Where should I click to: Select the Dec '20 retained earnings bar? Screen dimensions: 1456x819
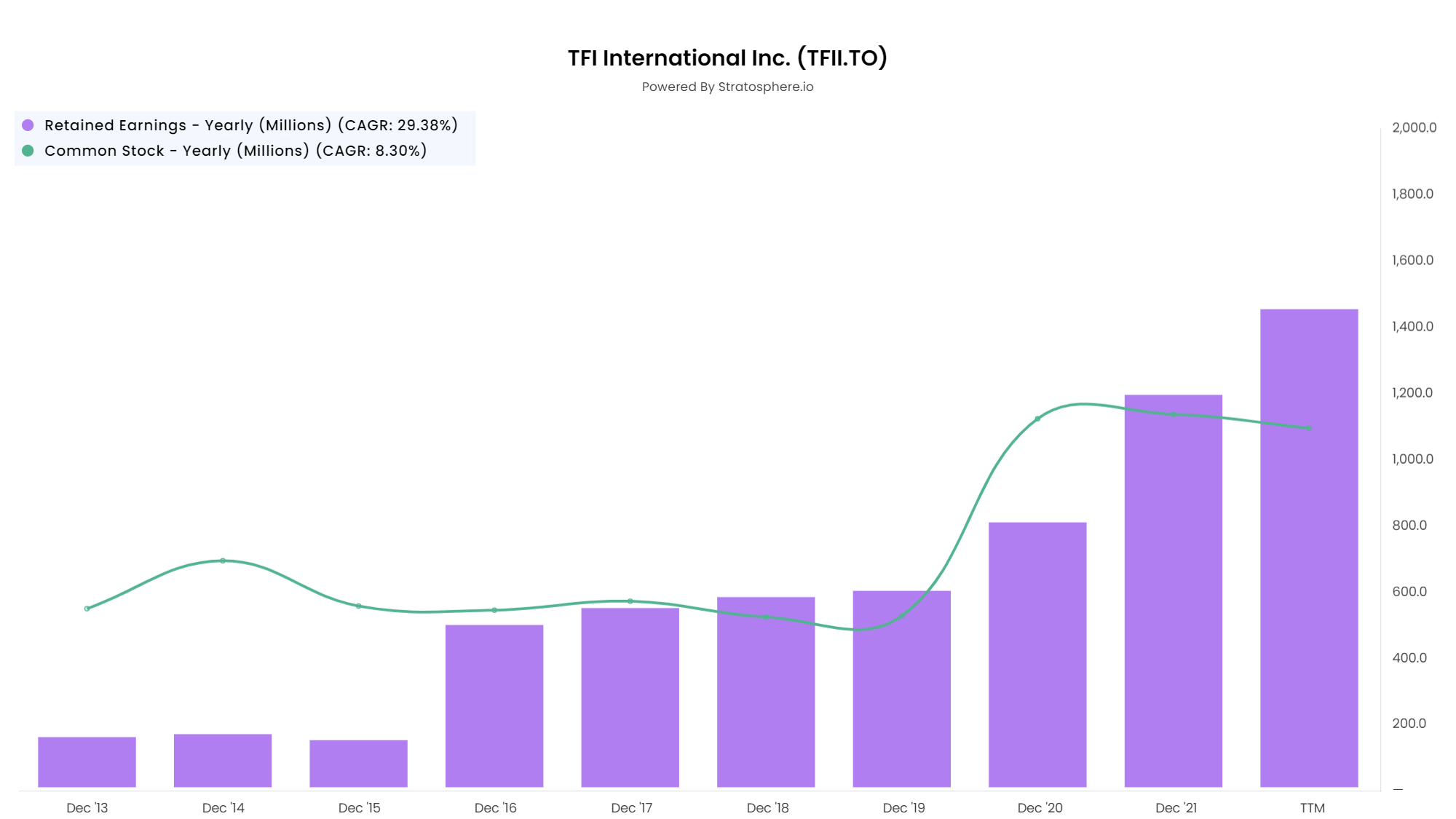(1037, 654)
